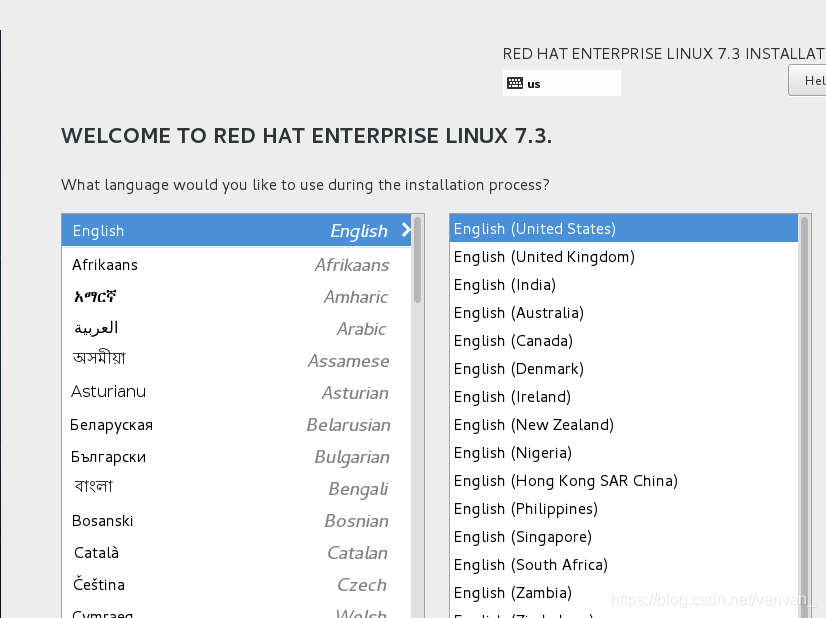Viewport: 826px width, 618px height.
Task: Click the Help button
Action: (807, 80)
